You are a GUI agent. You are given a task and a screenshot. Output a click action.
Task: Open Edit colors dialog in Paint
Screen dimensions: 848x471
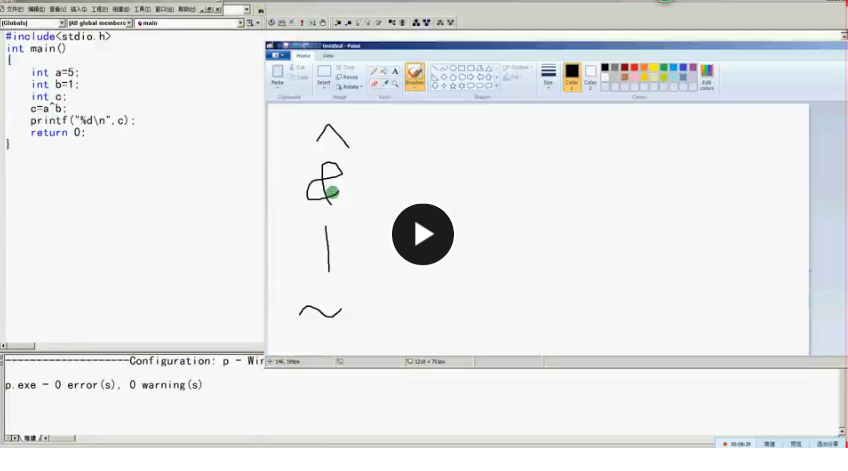point(707,76)
